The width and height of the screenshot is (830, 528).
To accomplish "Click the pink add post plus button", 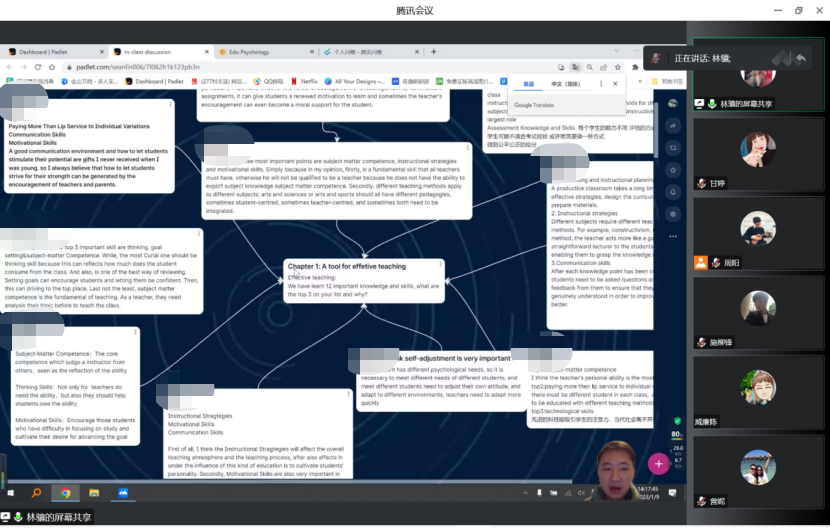I will coord(657,463).
